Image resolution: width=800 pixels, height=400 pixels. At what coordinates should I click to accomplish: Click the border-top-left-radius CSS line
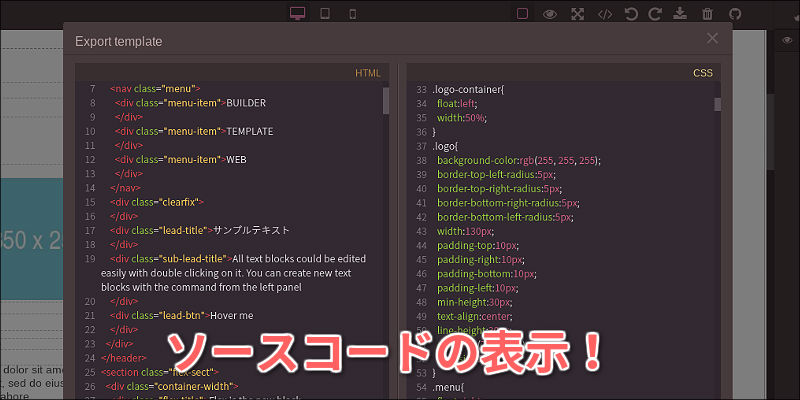(496, 174)
